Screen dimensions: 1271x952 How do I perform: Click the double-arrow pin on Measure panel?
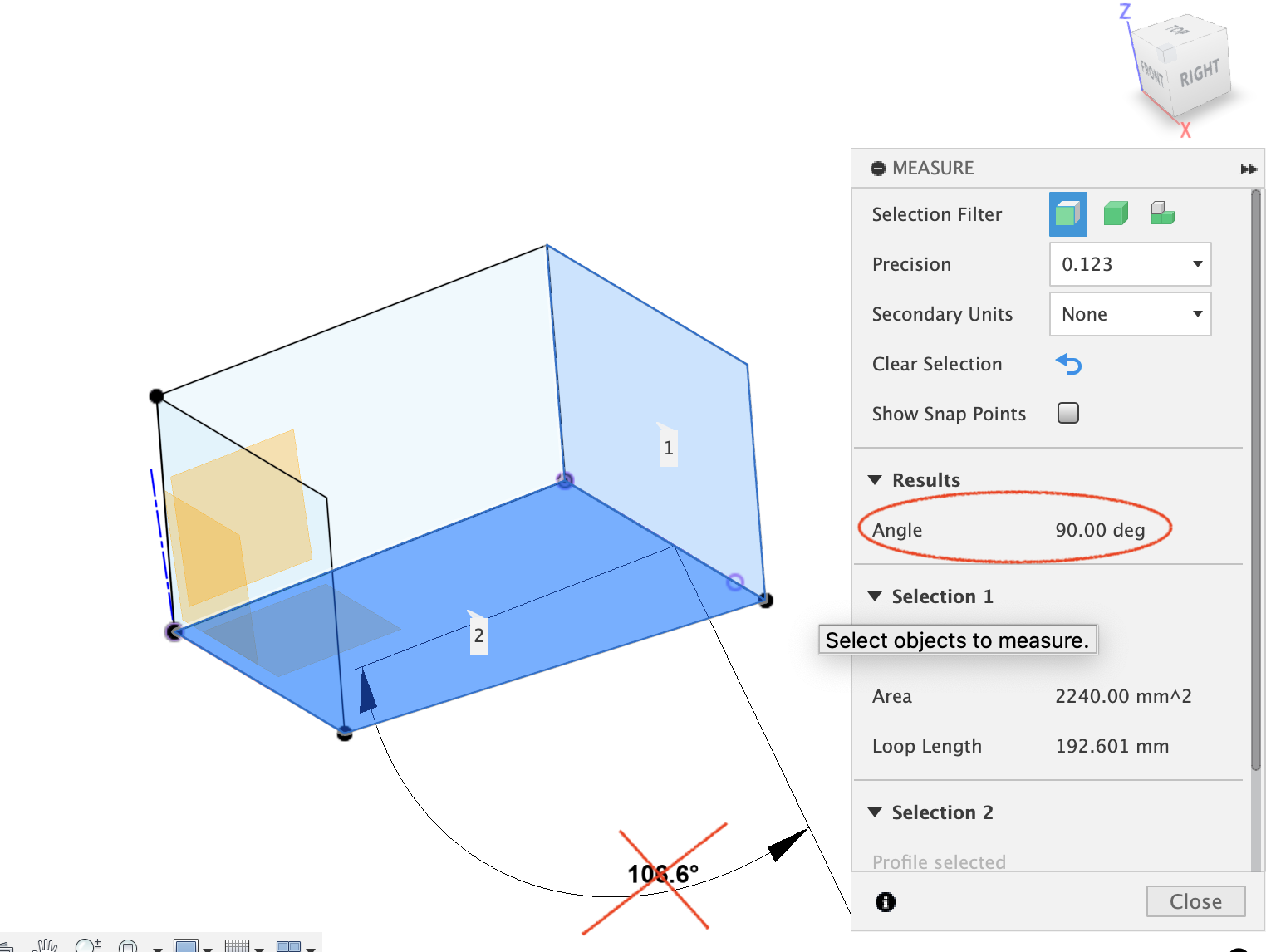pos(1249,169)
